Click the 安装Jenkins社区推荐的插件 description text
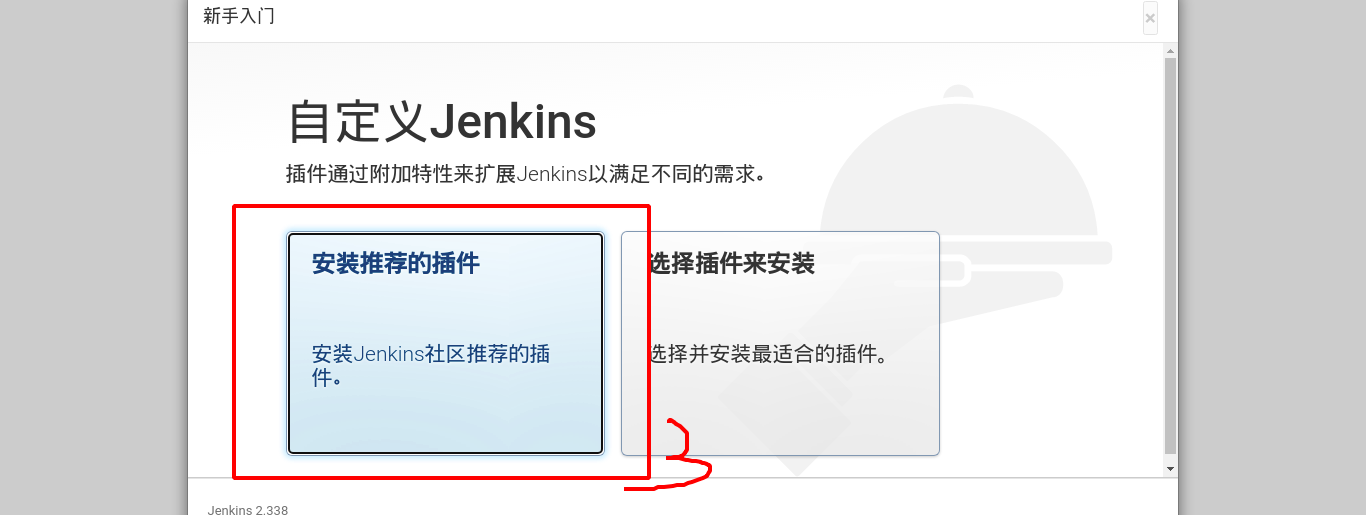This screenshot has height=515, width=1366. pyautogui.click(x=432, y=366)
